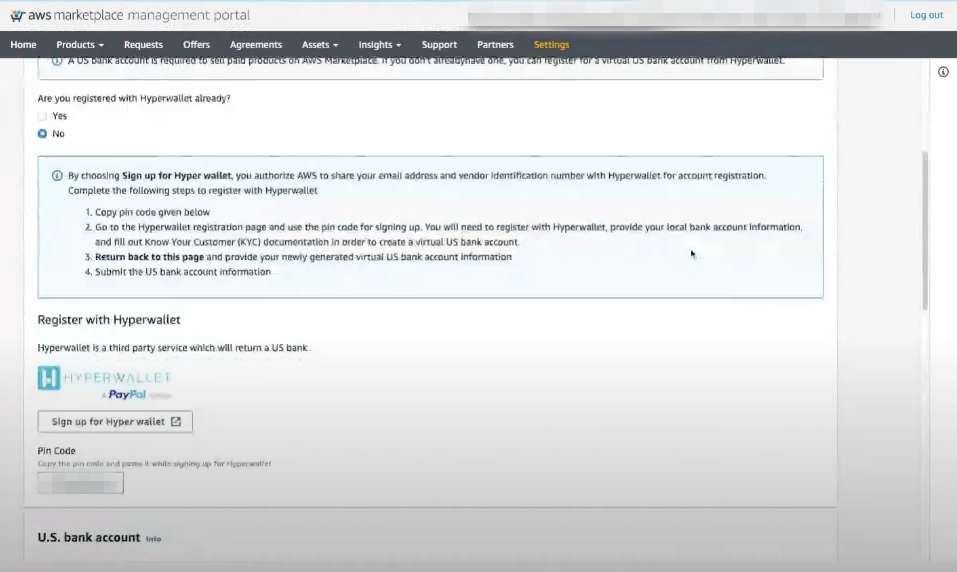Open the info panel icon on right edge
The height and width of the screenshot is (572, 957).
pyautogui.click(x=943, y=72)
